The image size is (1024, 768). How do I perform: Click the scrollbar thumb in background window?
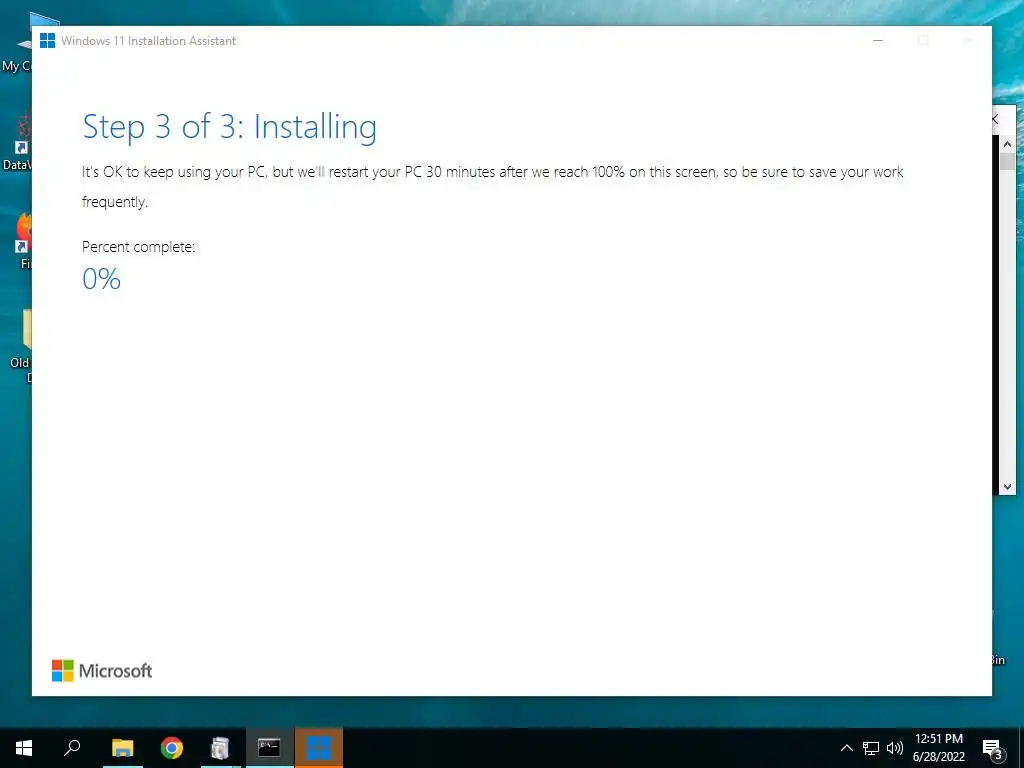tap(1007, 161)
